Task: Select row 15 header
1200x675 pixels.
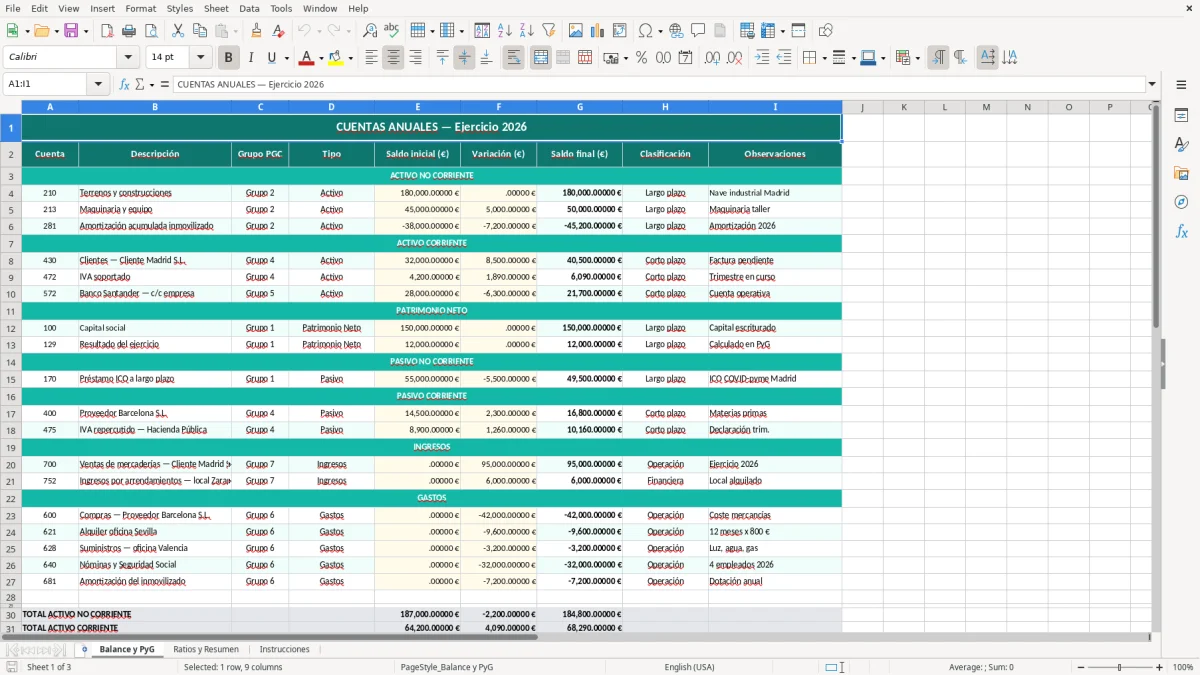Action: coord(11,379)
